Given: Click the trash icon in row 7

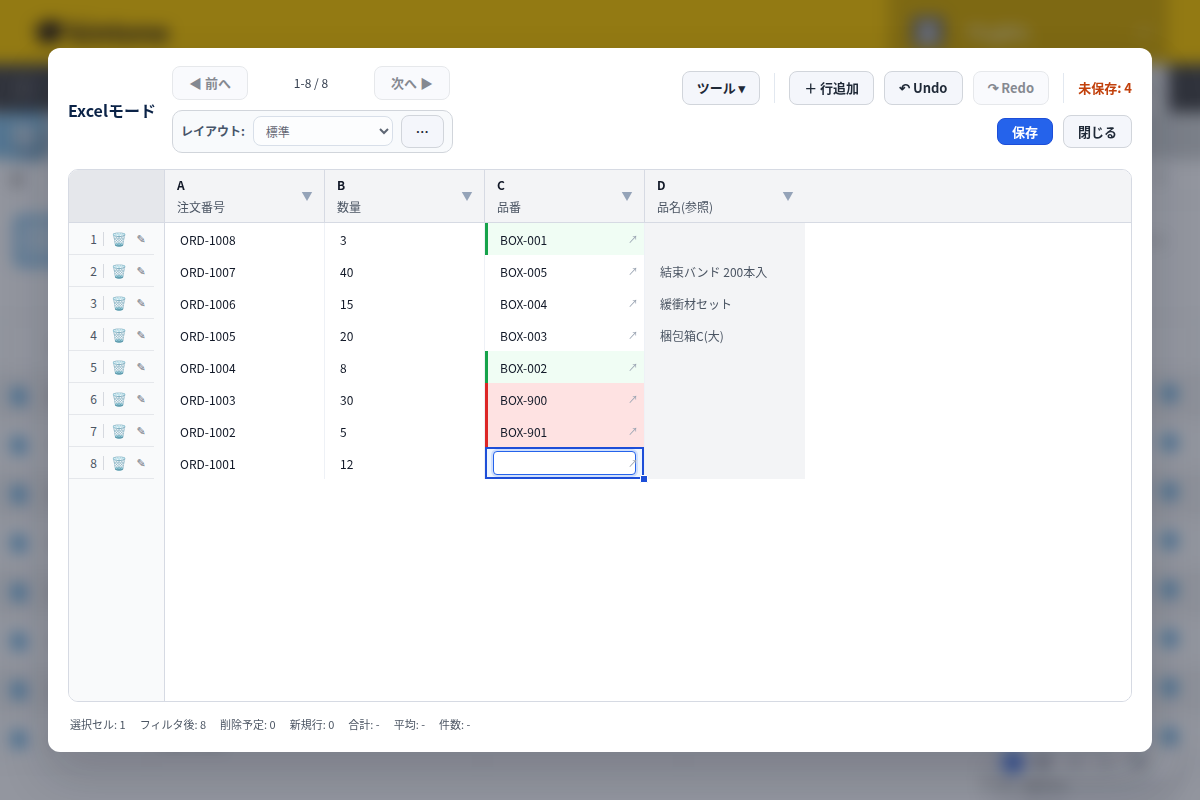Looking at the screenshot, I should pos(119,431).
